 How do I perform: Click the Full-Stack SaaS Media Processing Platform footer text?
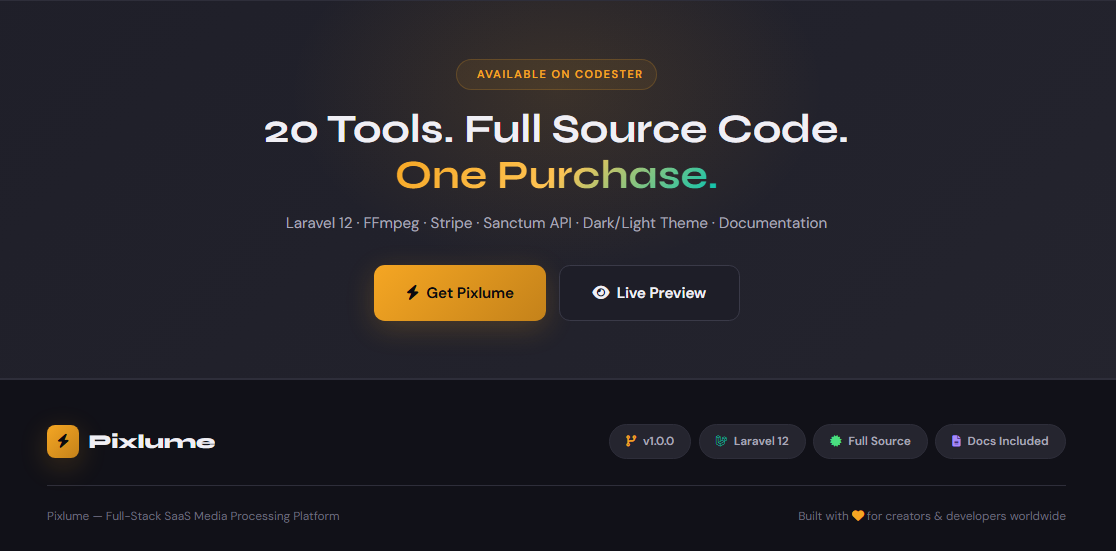222,516
